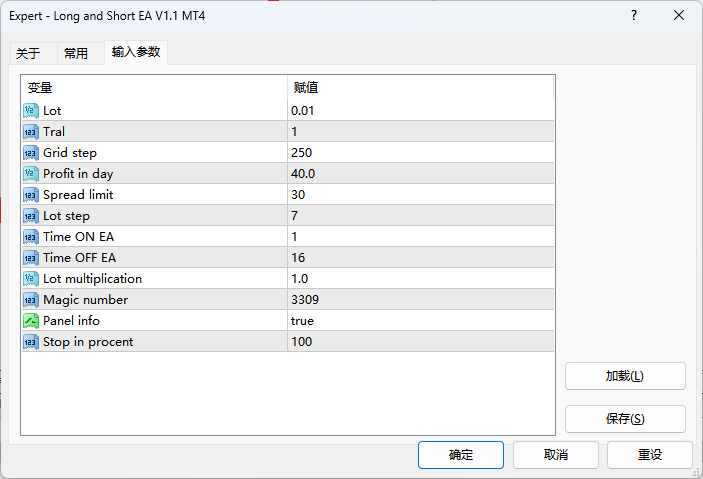Select the Lot value 0.01 cell

421,111
